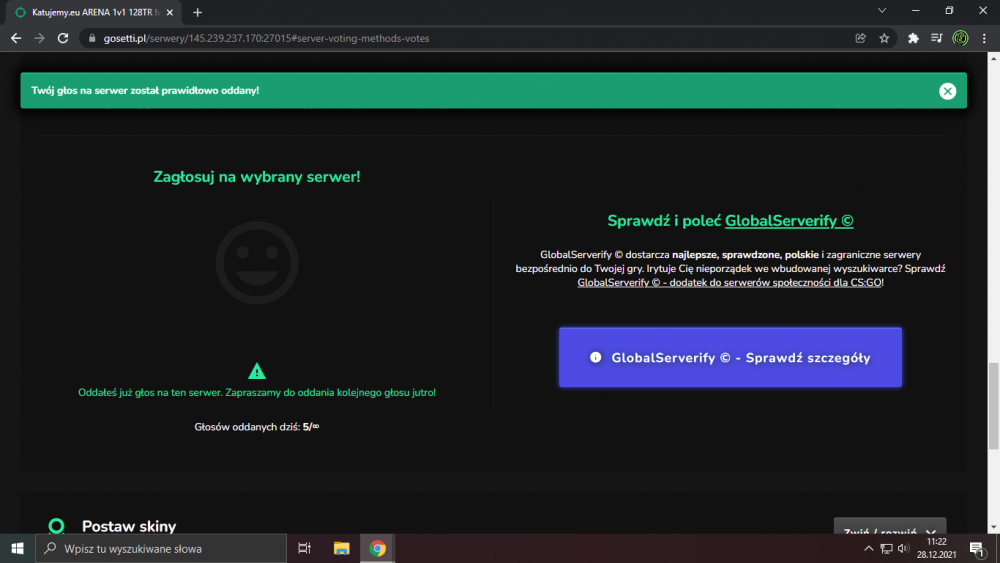The width and height of the screenshot is (1000, 563).
Task: Open a new browser tab
Action: tap(197, 12)
